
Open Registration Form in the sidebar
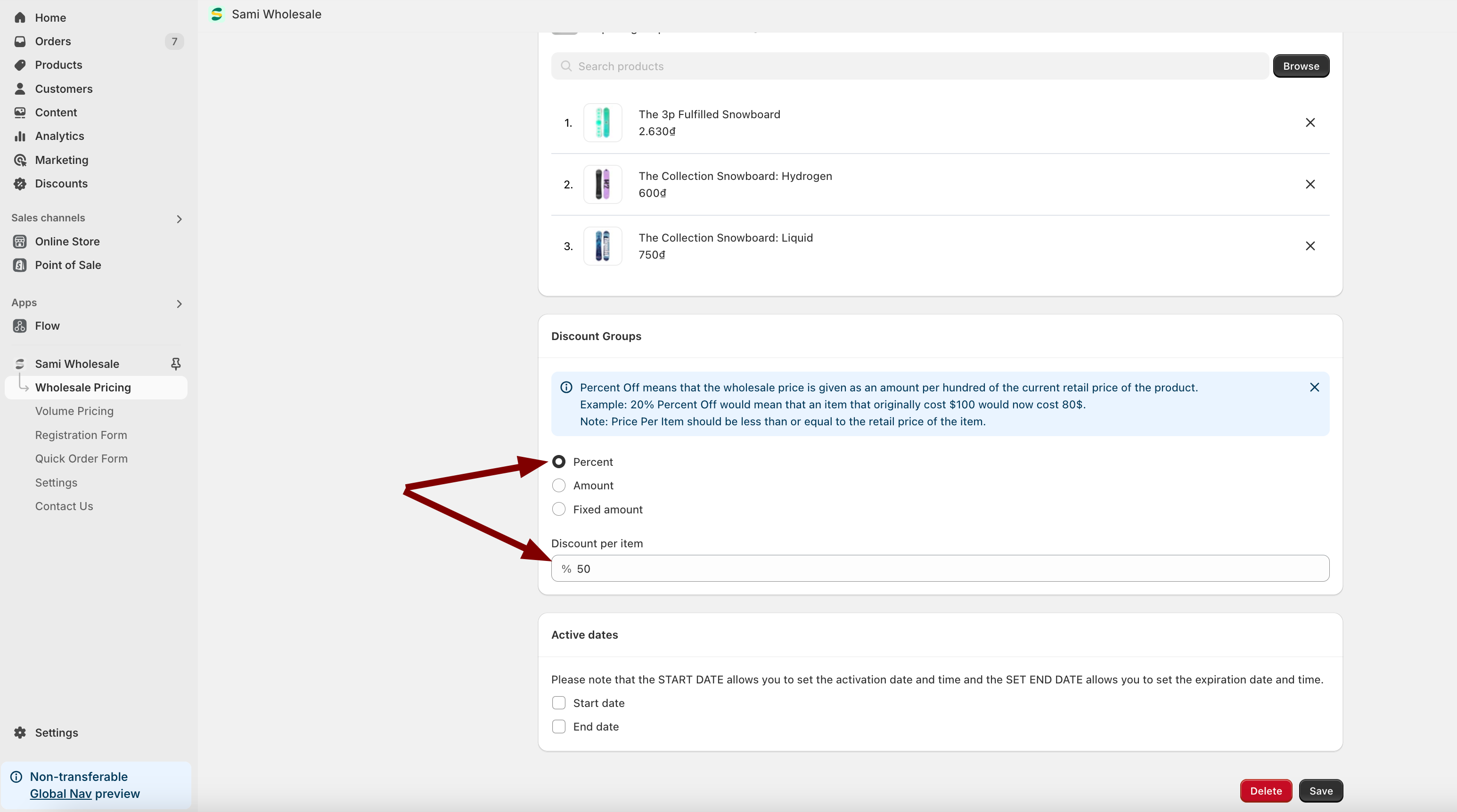(x=81, y=435)
